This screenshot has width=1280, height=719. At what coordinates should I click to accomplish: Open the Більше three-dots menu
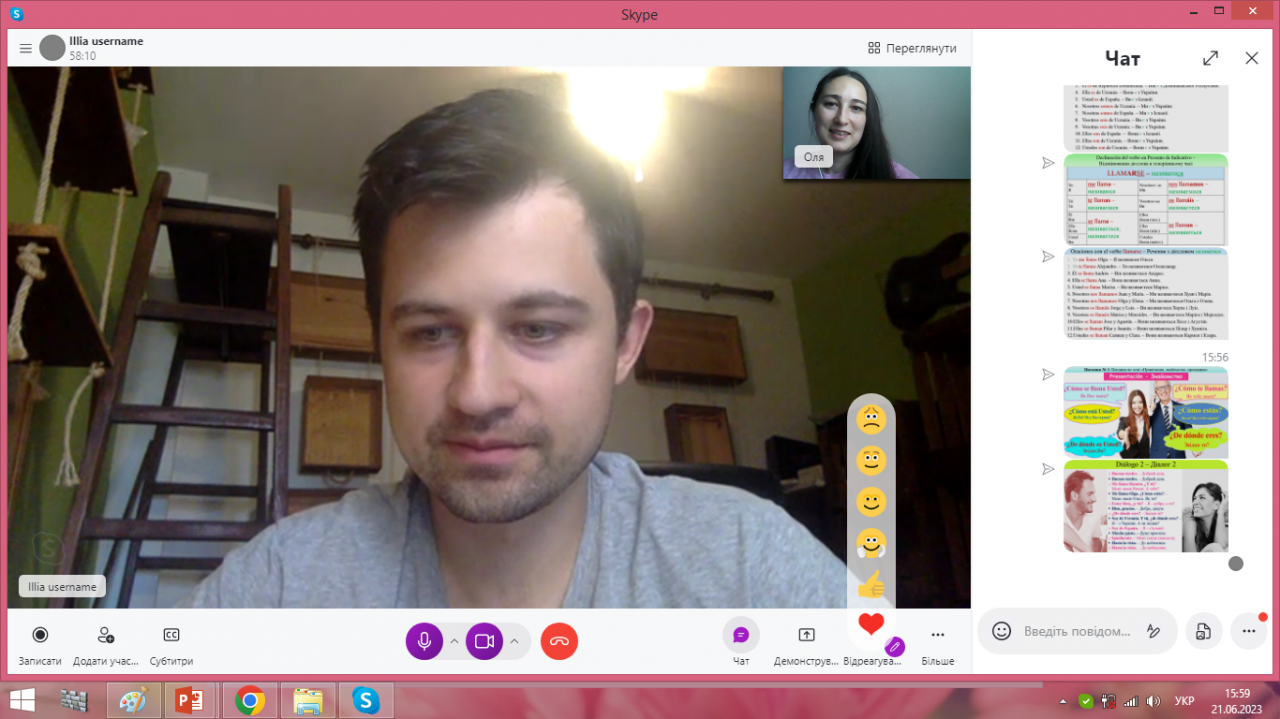937,635
